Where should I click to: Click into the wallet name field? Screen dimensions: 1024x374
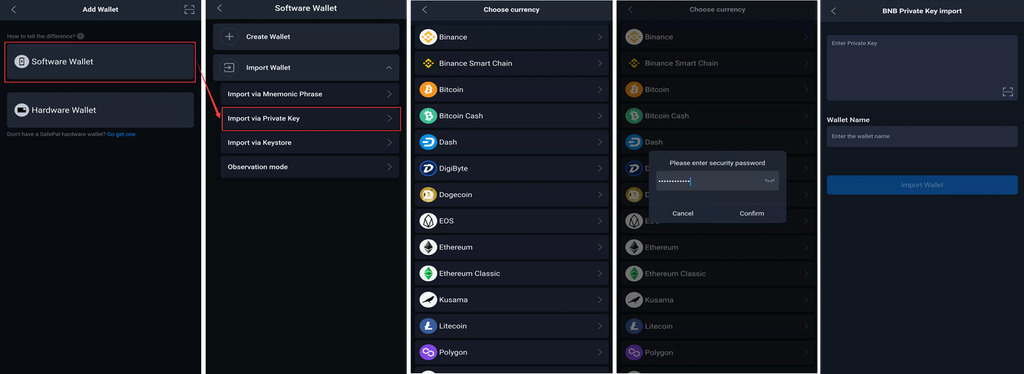click(922, 136)
